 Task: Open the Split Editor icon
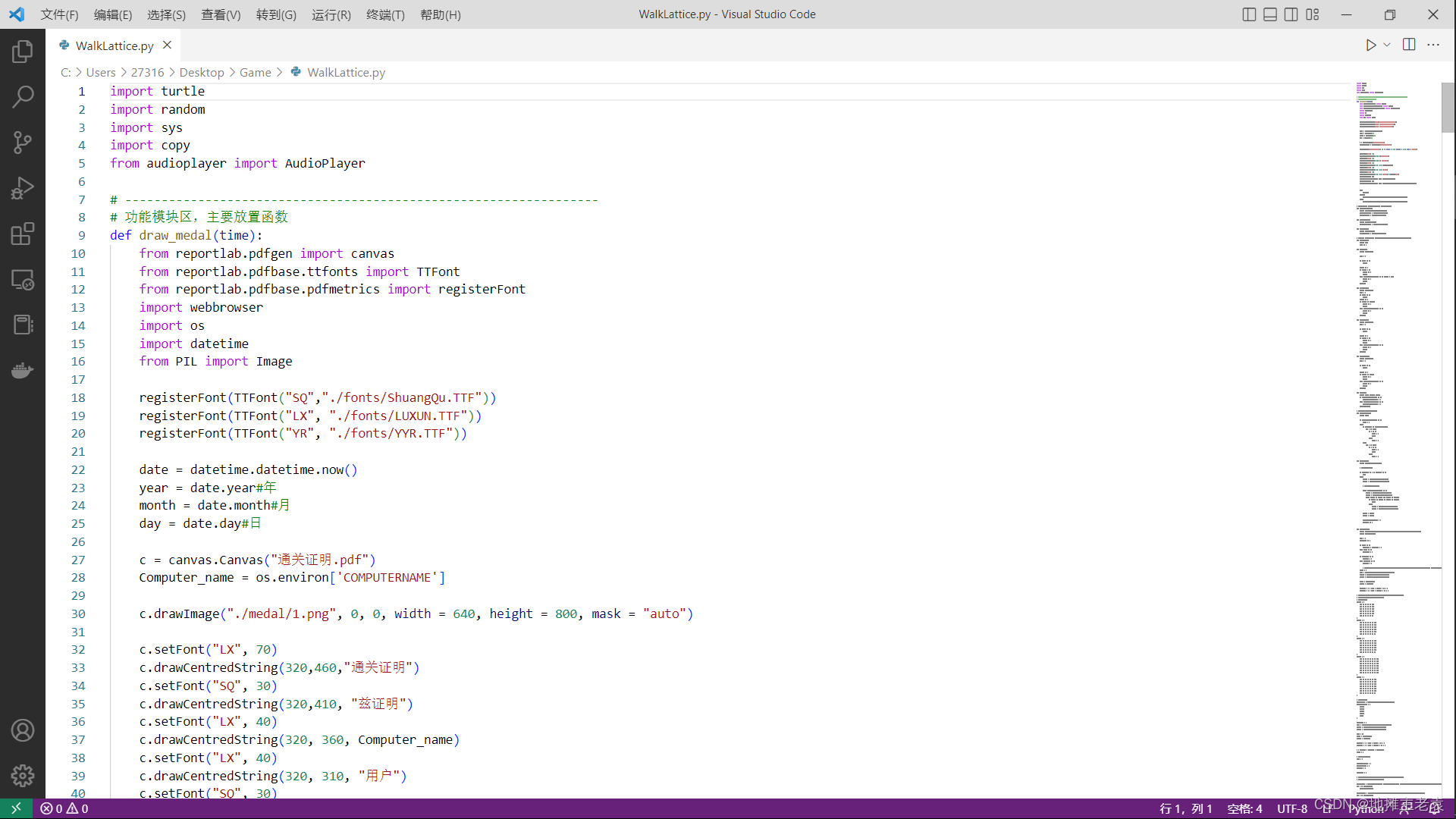tap(1408, 45)
